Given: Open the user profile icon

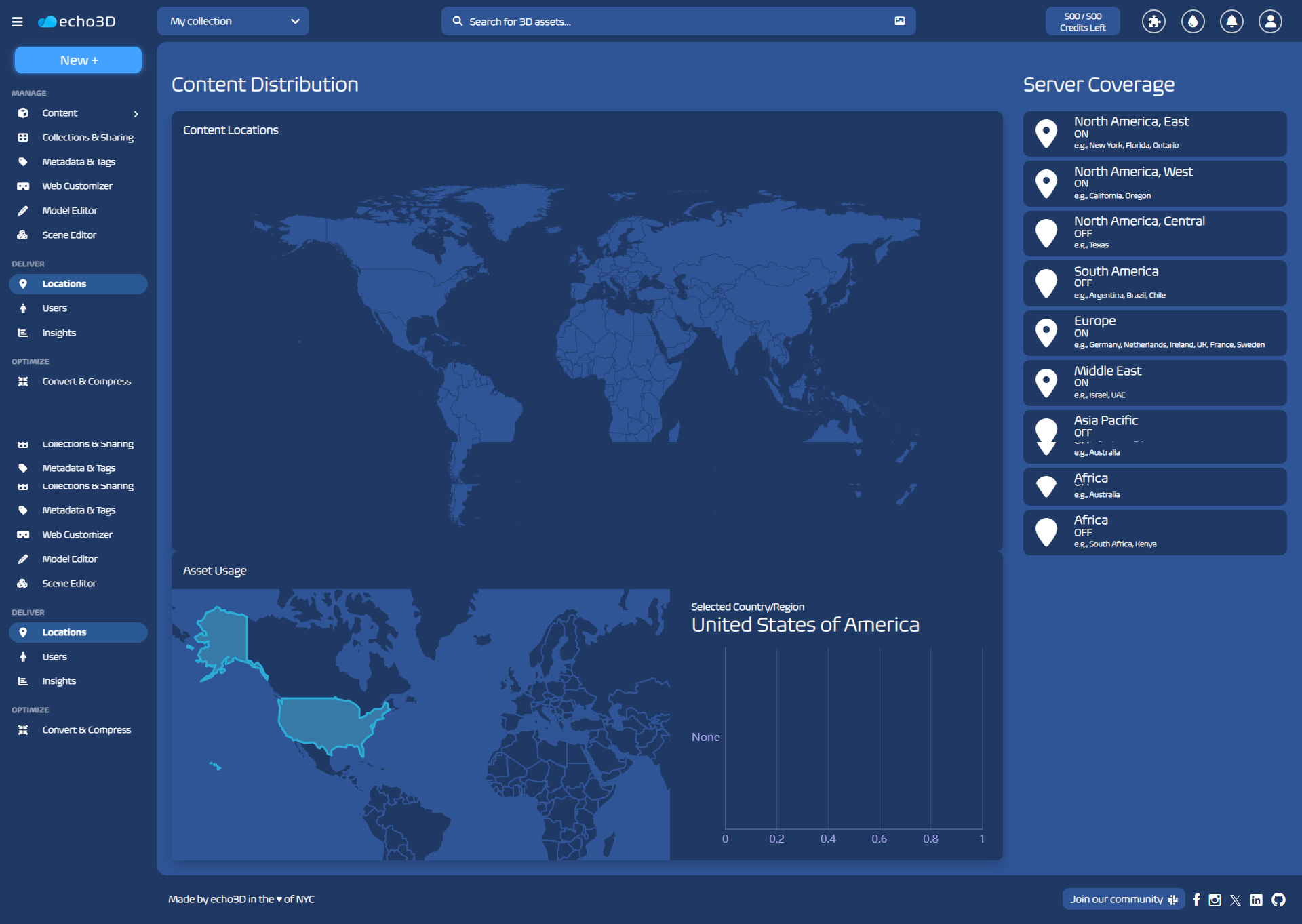Looking at the screenshot, I should pyautogui.click(x=1270, y=22).
